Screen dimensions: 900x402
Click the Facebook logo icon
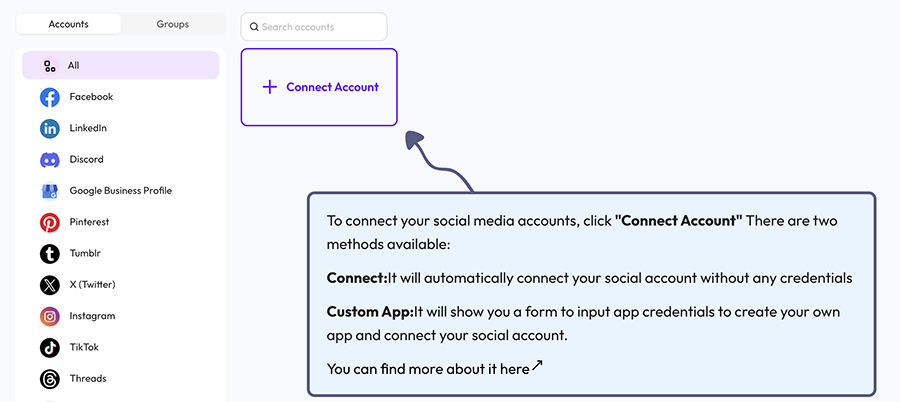tap(50, 97)
